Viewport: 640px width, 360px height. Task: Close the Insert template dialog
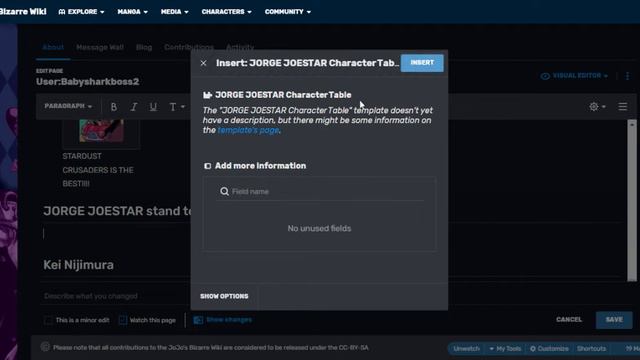(203, 63)
